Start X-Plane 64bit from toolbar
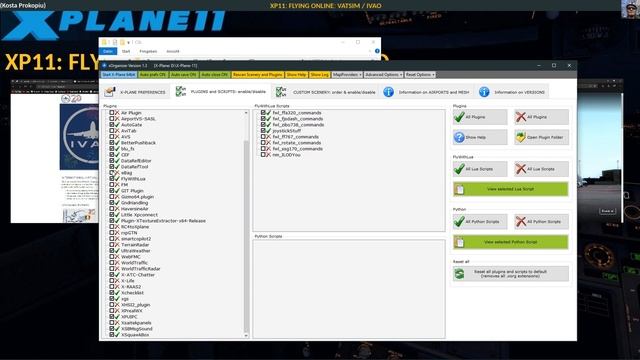Viewport: 640px width, 360px height. (118, 75)
